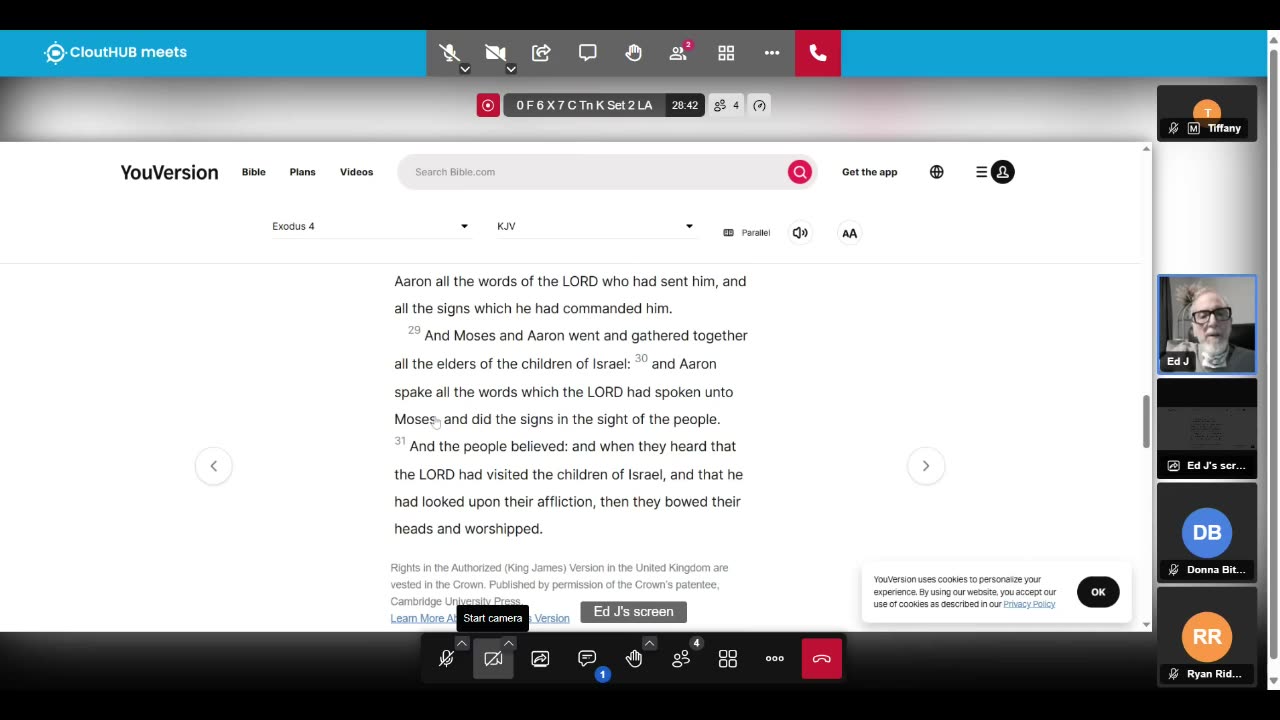Click the YouVersion logo
This screenshot has height=720, width=1280.
click(169, 172)
